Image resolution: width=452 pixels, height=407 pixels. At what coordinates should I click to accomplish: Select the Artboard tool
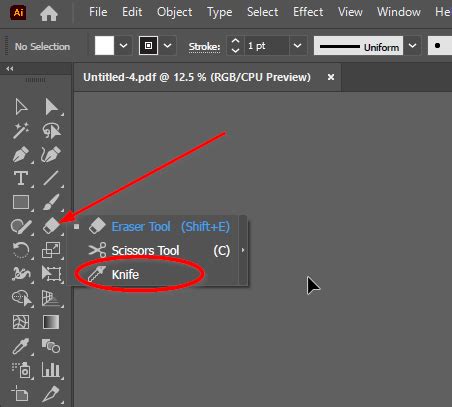(x=20, y=393)
